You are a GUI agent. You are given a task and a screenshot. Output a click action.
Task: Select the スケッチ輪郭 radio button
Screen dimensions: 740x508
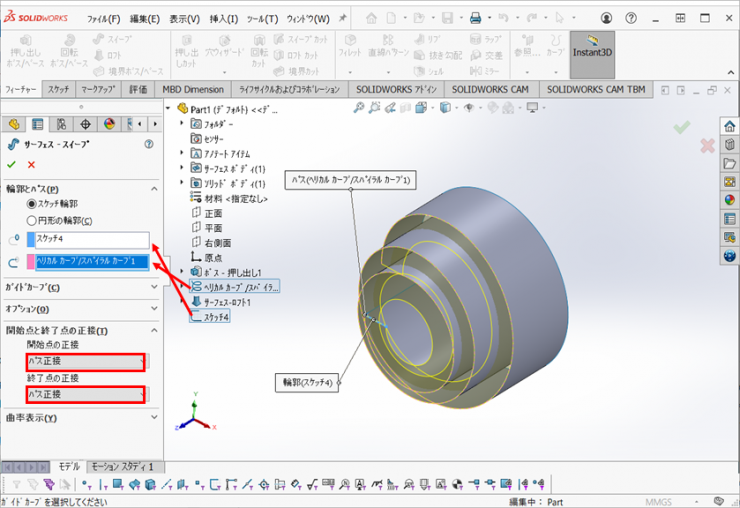pos(32,204)
